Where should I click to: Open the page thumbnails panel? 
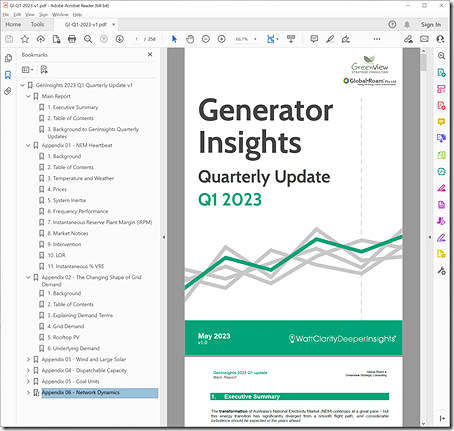(x=8, y=58)
